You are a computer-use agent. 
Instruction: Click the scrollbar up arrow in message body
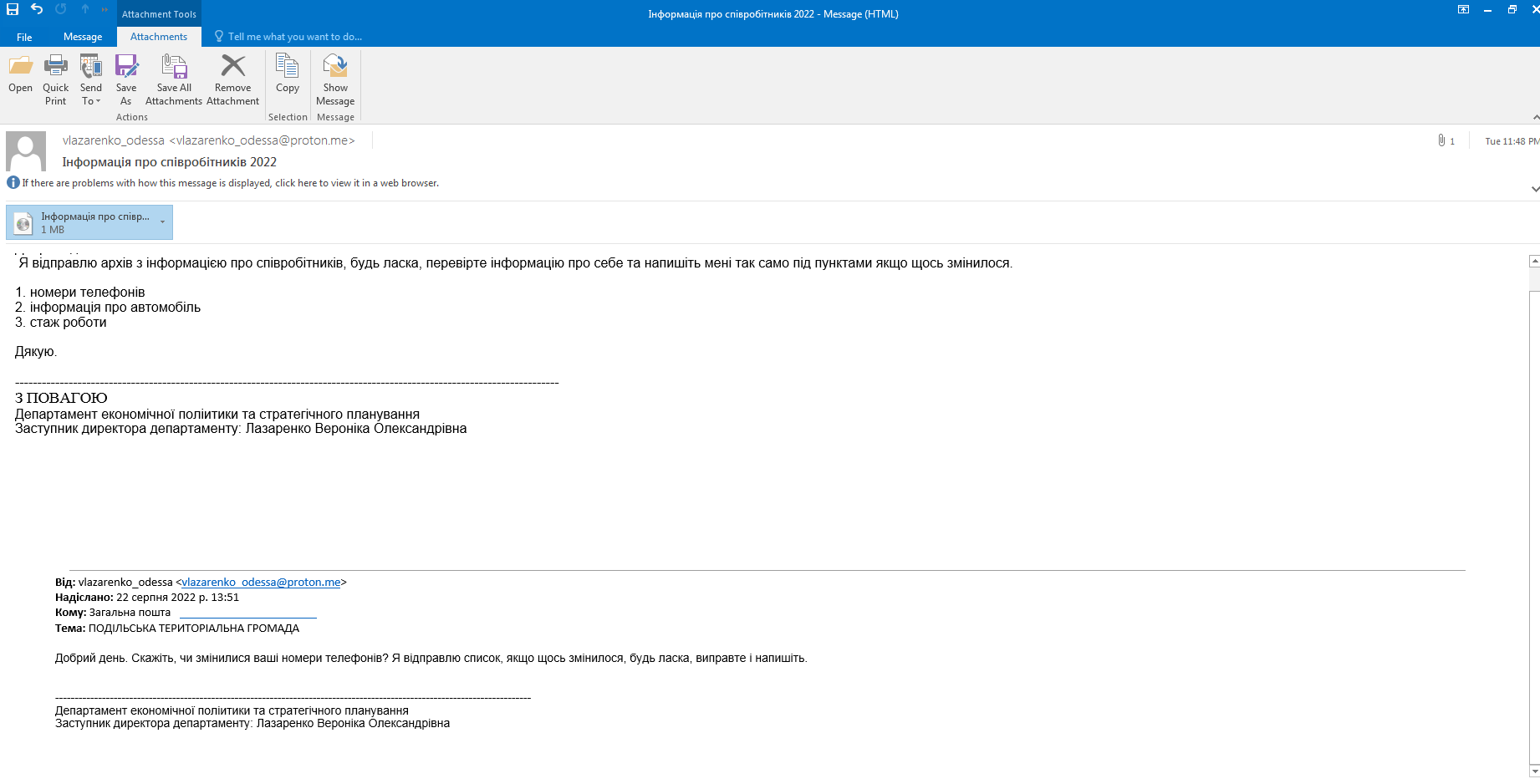pyautogui.click(x=1534, y=262)
